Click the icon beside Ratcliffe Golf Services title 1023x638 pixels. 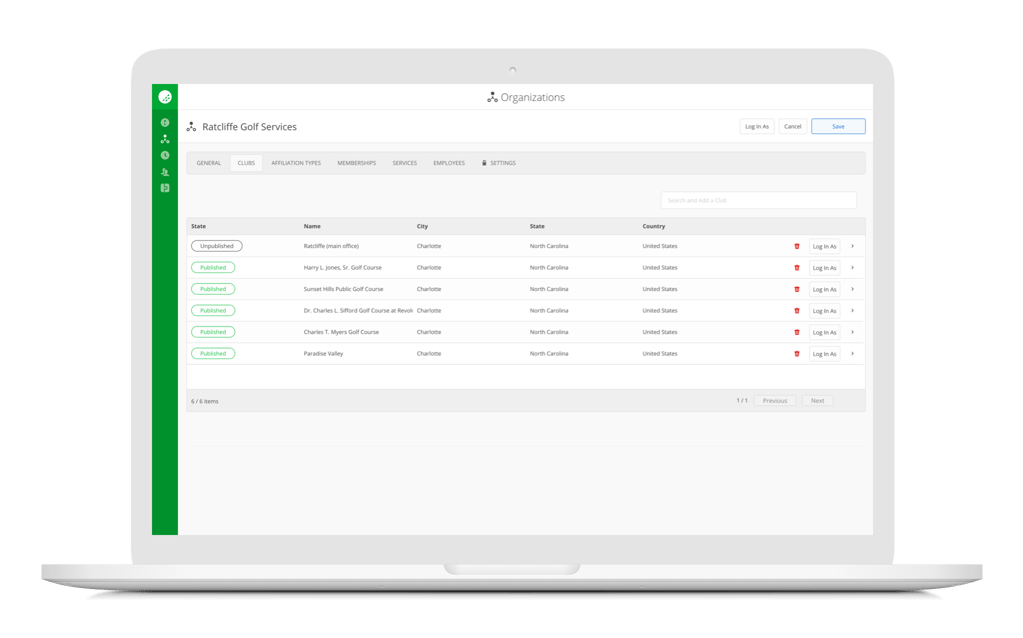tap(191, 127)
